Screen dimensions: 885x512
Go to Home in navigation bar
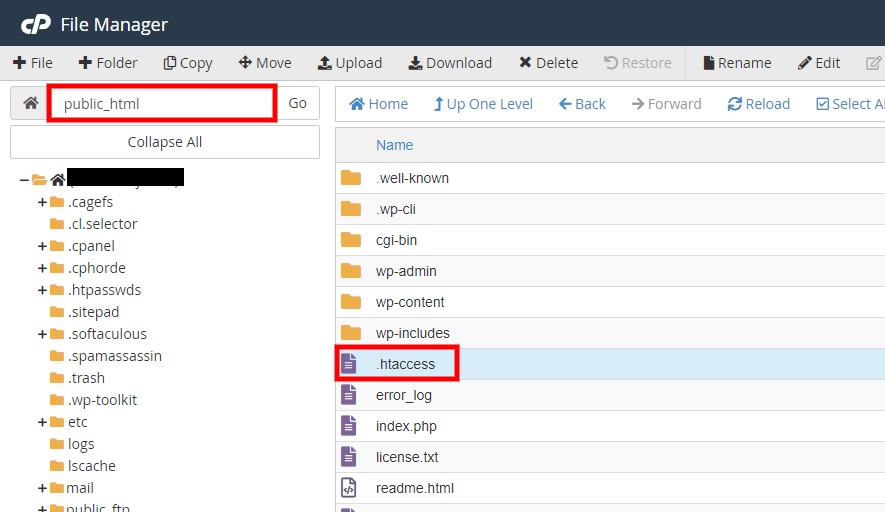[x=379, y=104]
